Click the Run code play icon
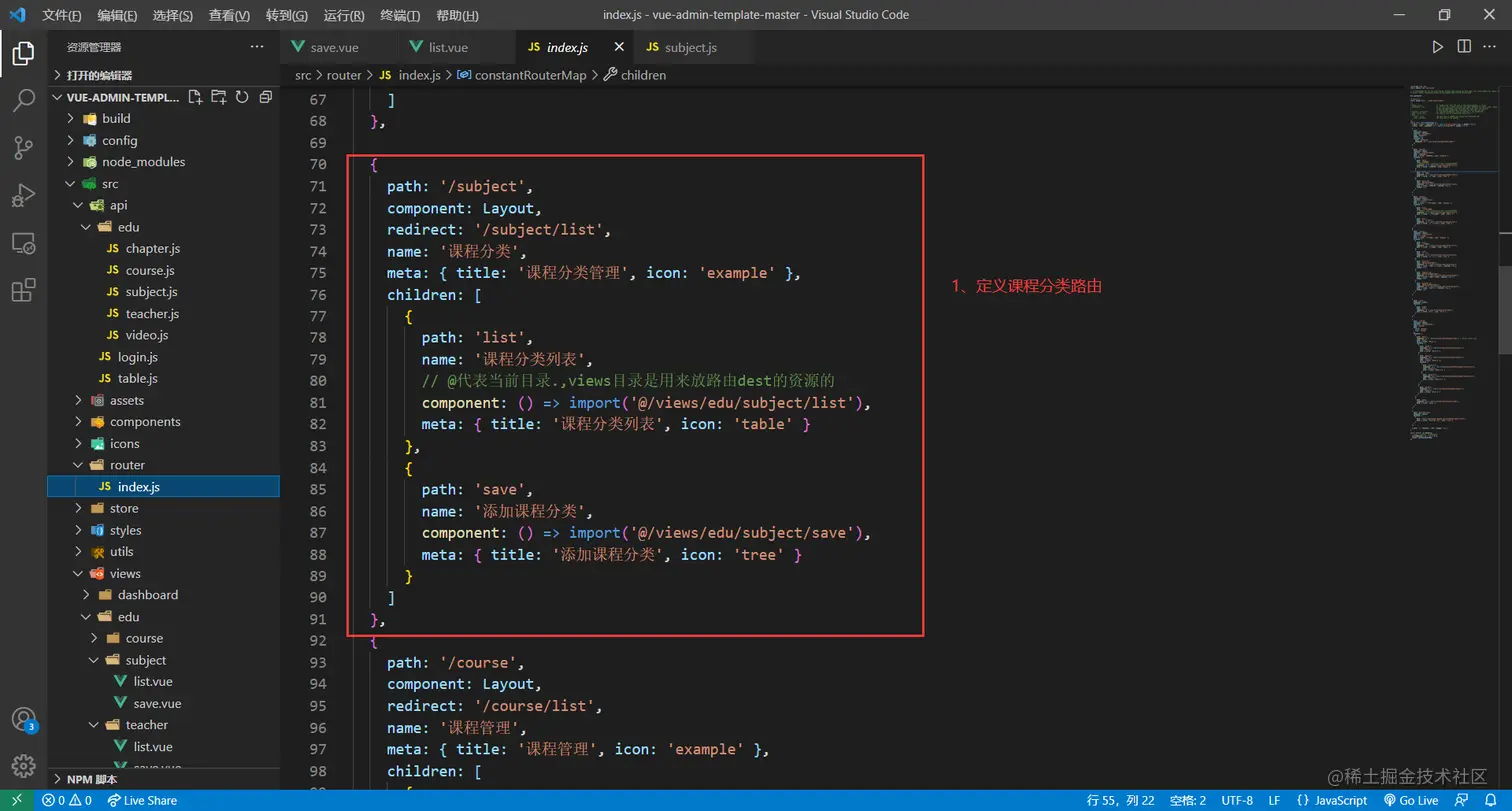1512x811 pixels. pyautogui.click(x=1437, y=47)
